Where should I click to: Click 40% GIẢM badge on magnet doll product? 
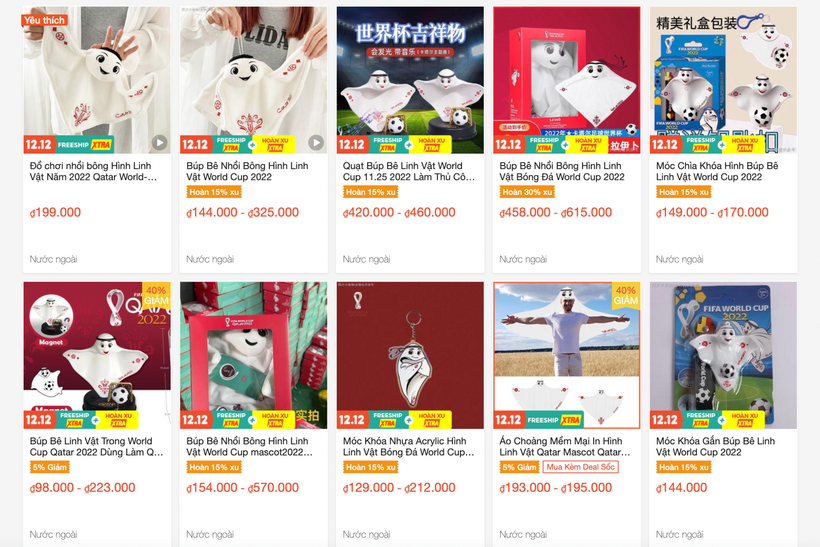click(156, 295)
